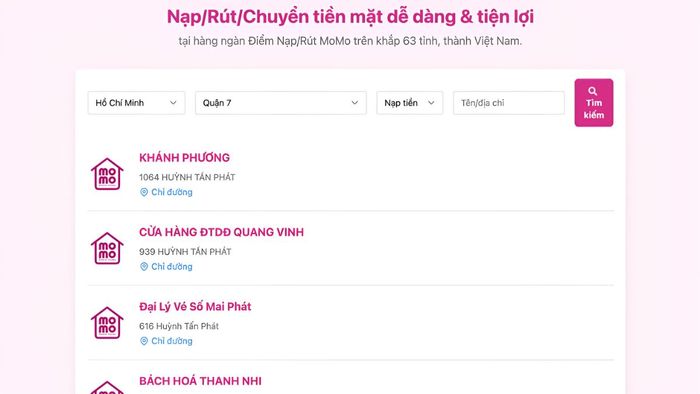
Task: Click the map pin icon under 1064 HUỲNH TẤN PHÁT
Action: point(144,192)
